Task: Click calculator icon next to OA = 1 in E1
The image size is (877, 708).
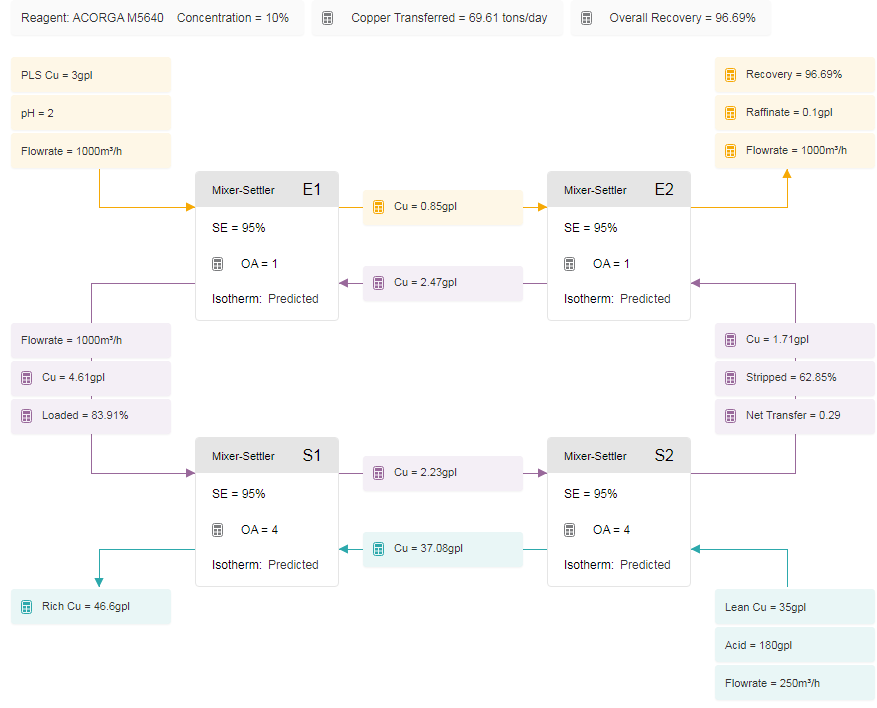Action: (x=218, y=264)
